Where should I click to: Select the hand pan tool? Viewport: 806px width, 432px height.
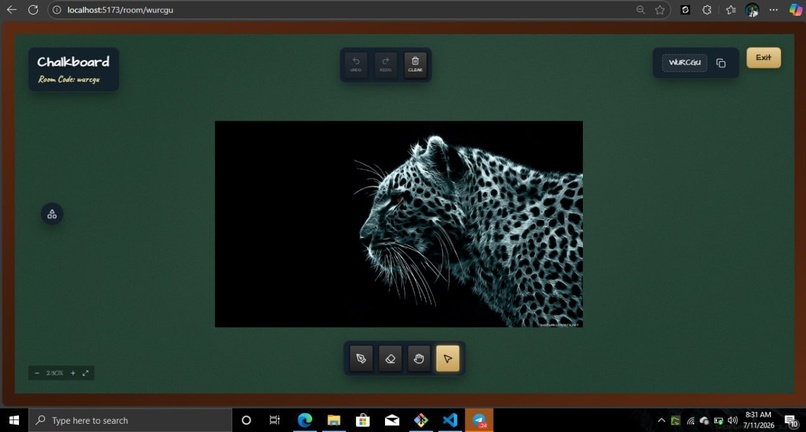coord(418,358)
